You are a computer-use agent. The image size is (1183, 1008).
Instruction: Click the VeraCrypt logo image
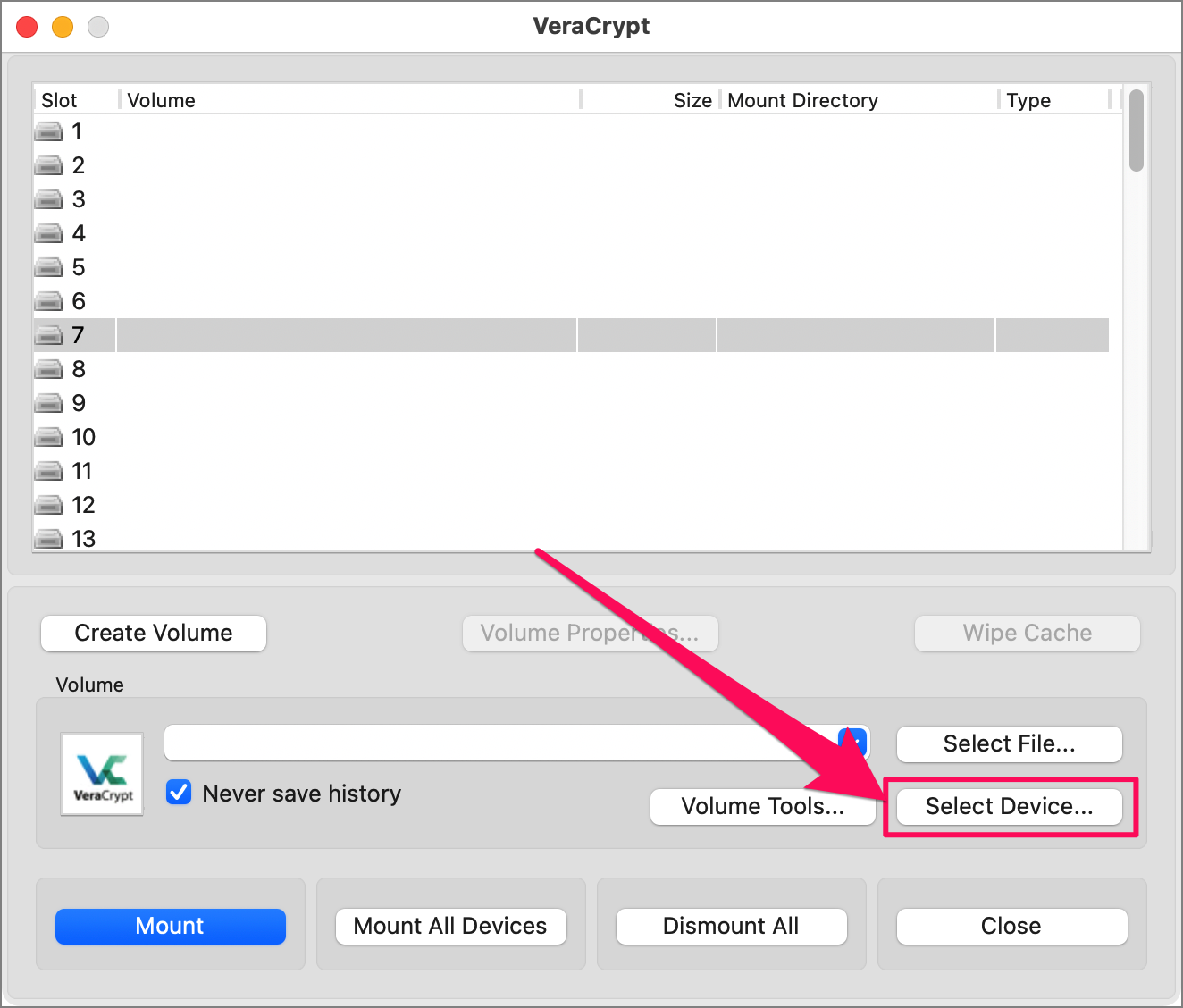(x=101, y=774)
